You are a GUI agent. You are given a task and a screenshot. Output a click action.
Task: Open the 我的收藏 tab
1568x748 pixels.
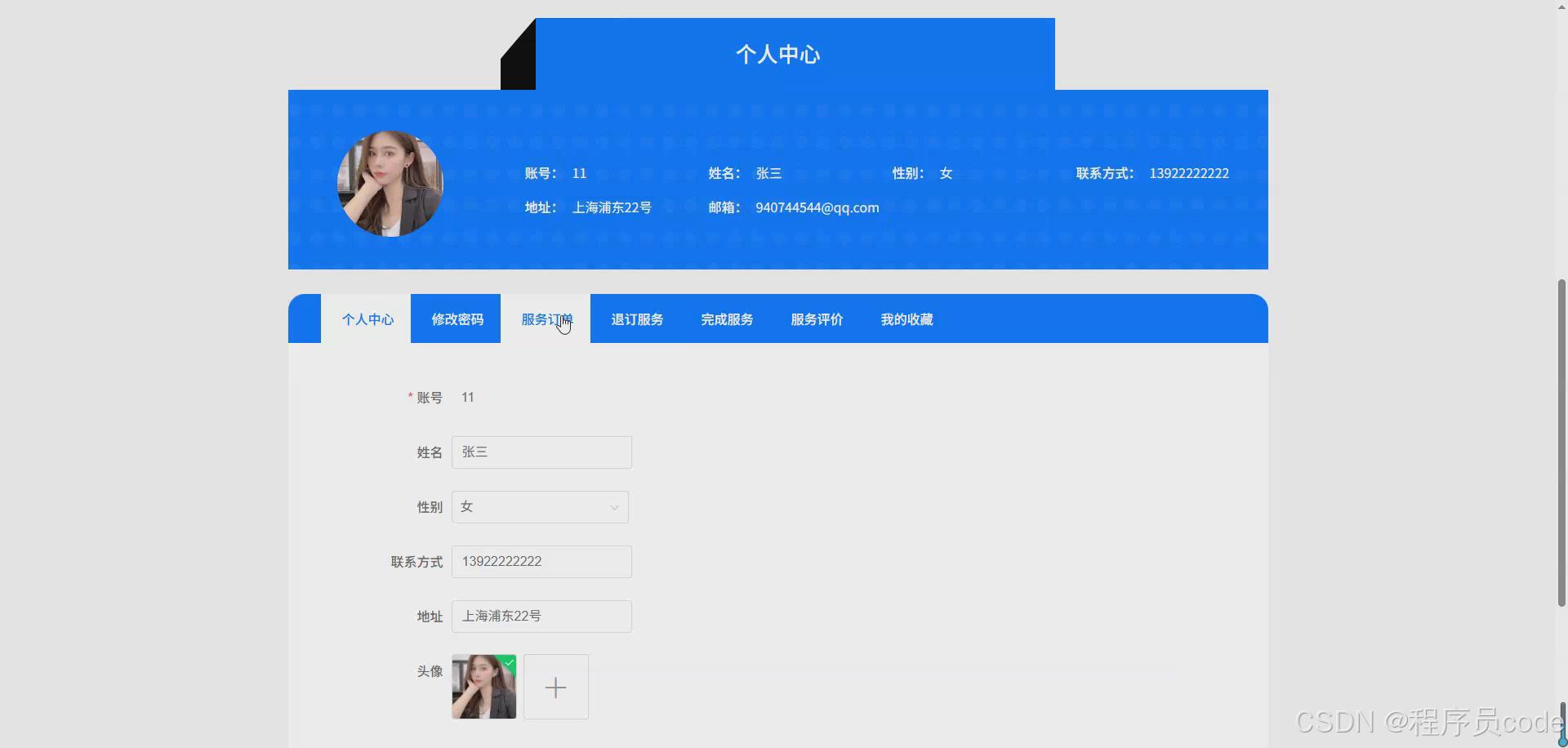click(906, 319)
